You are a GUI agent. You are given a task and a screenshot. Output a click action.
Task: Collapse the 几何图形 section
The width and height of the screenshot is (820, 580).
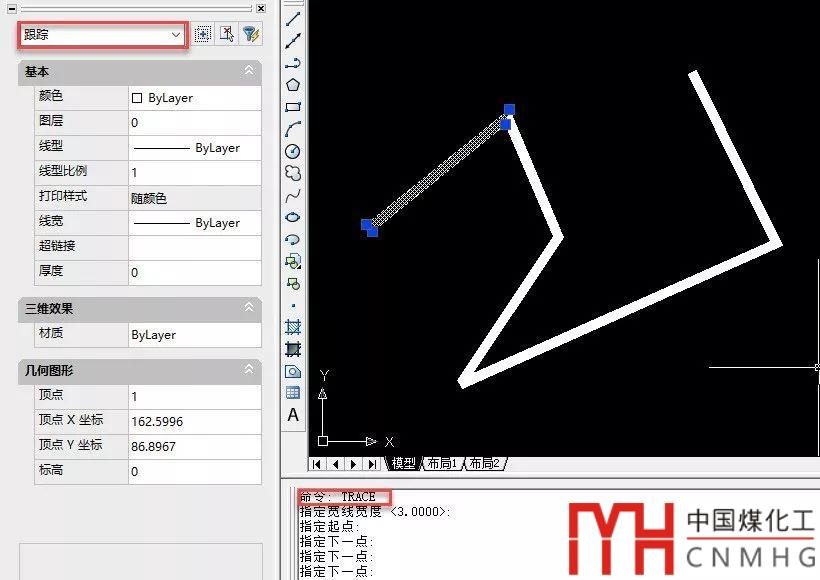(x=249, y=369)
